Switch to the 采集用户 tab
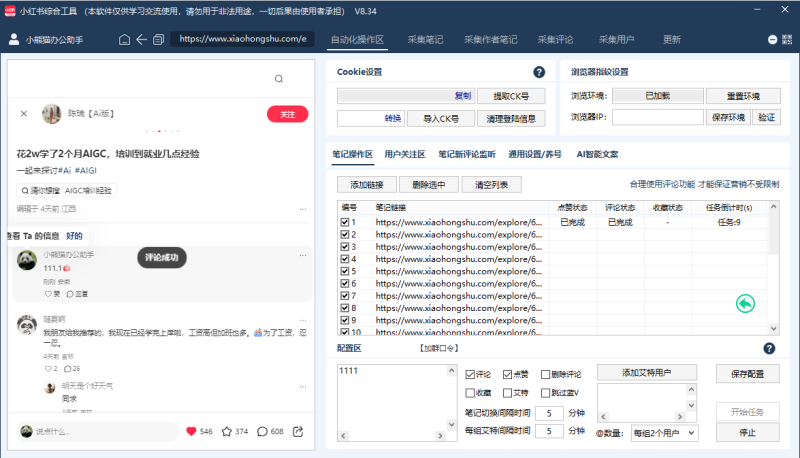 (616, 40)
